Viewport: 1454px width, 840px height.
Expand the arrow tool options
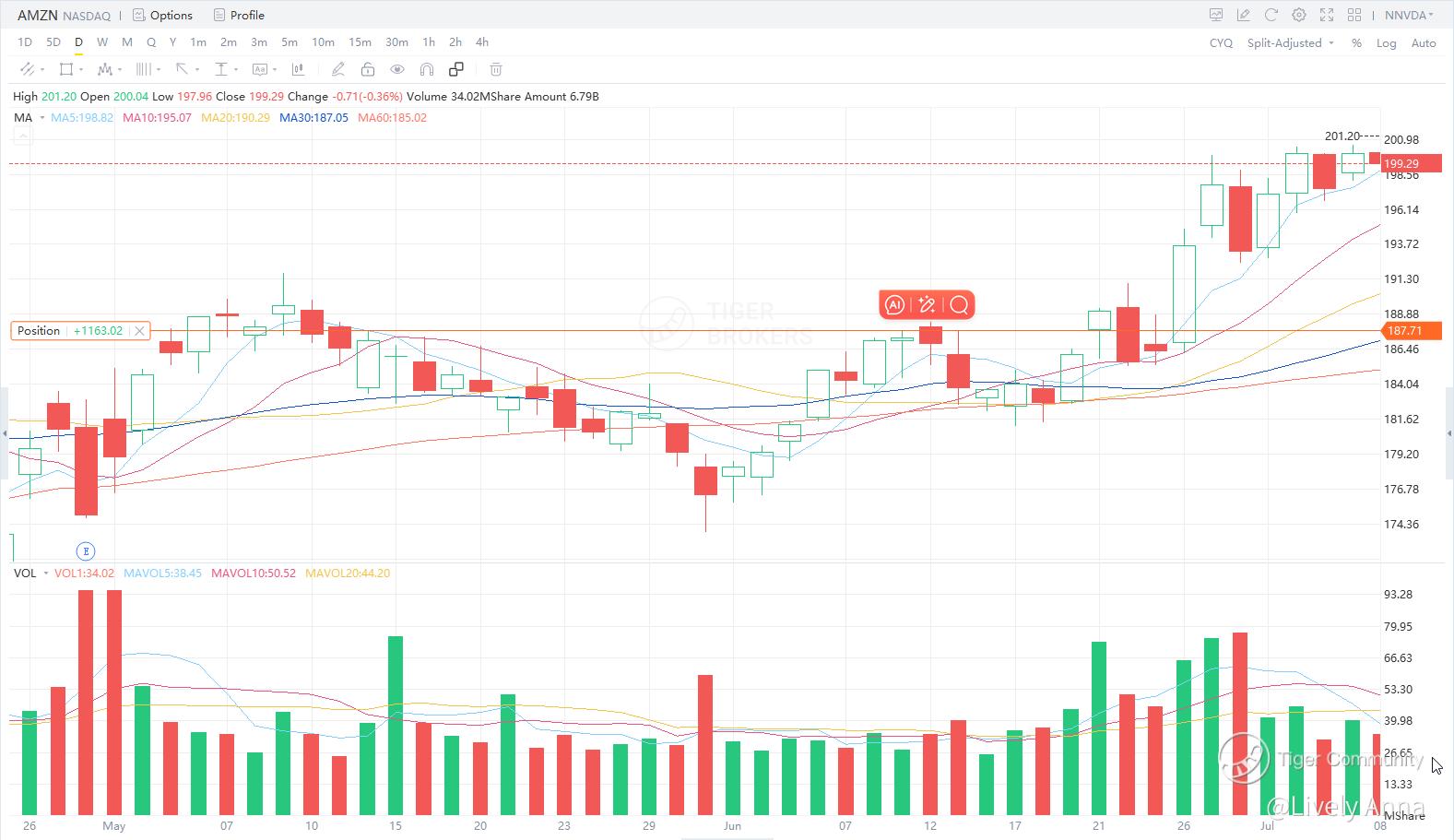197,70
